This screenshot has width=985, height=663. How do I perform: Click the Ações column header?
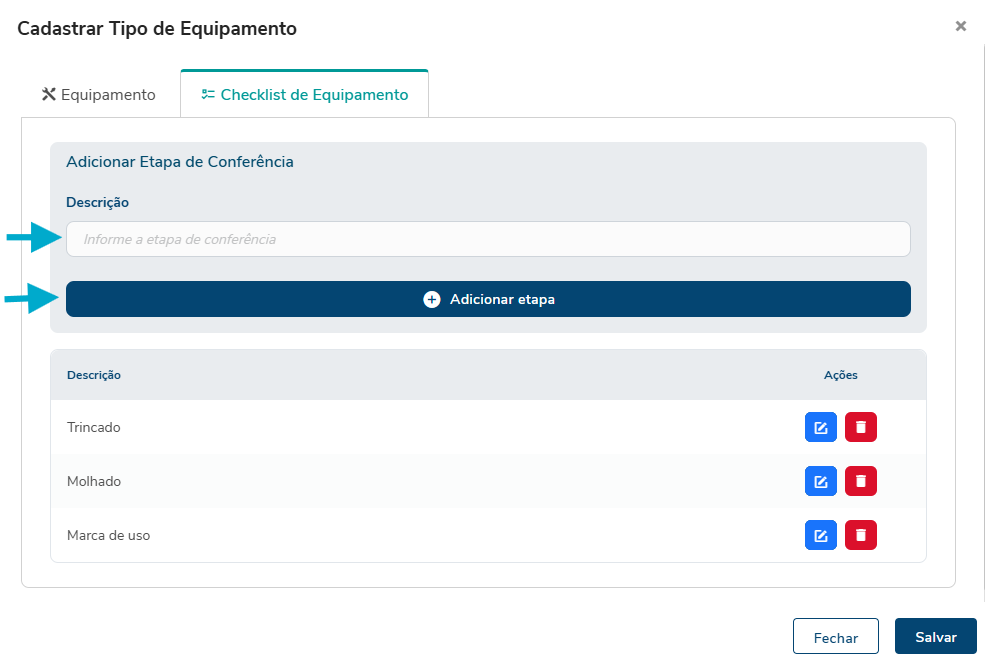(x=840, y=375)
